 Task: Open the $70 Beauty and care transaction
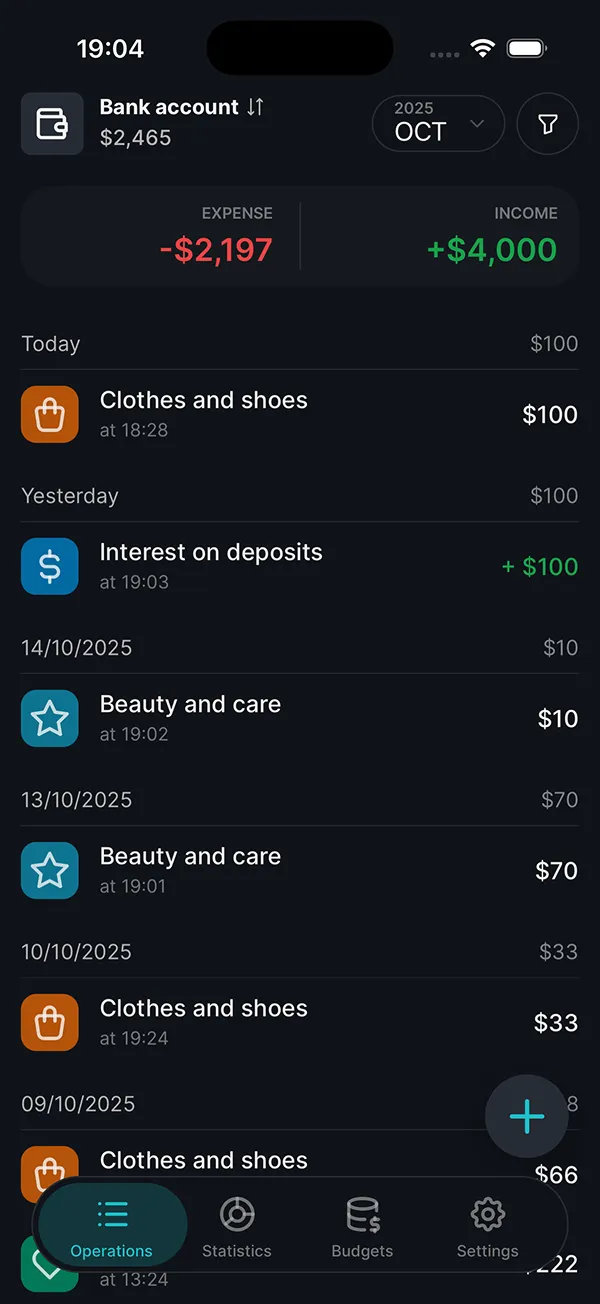click(300, 870)
